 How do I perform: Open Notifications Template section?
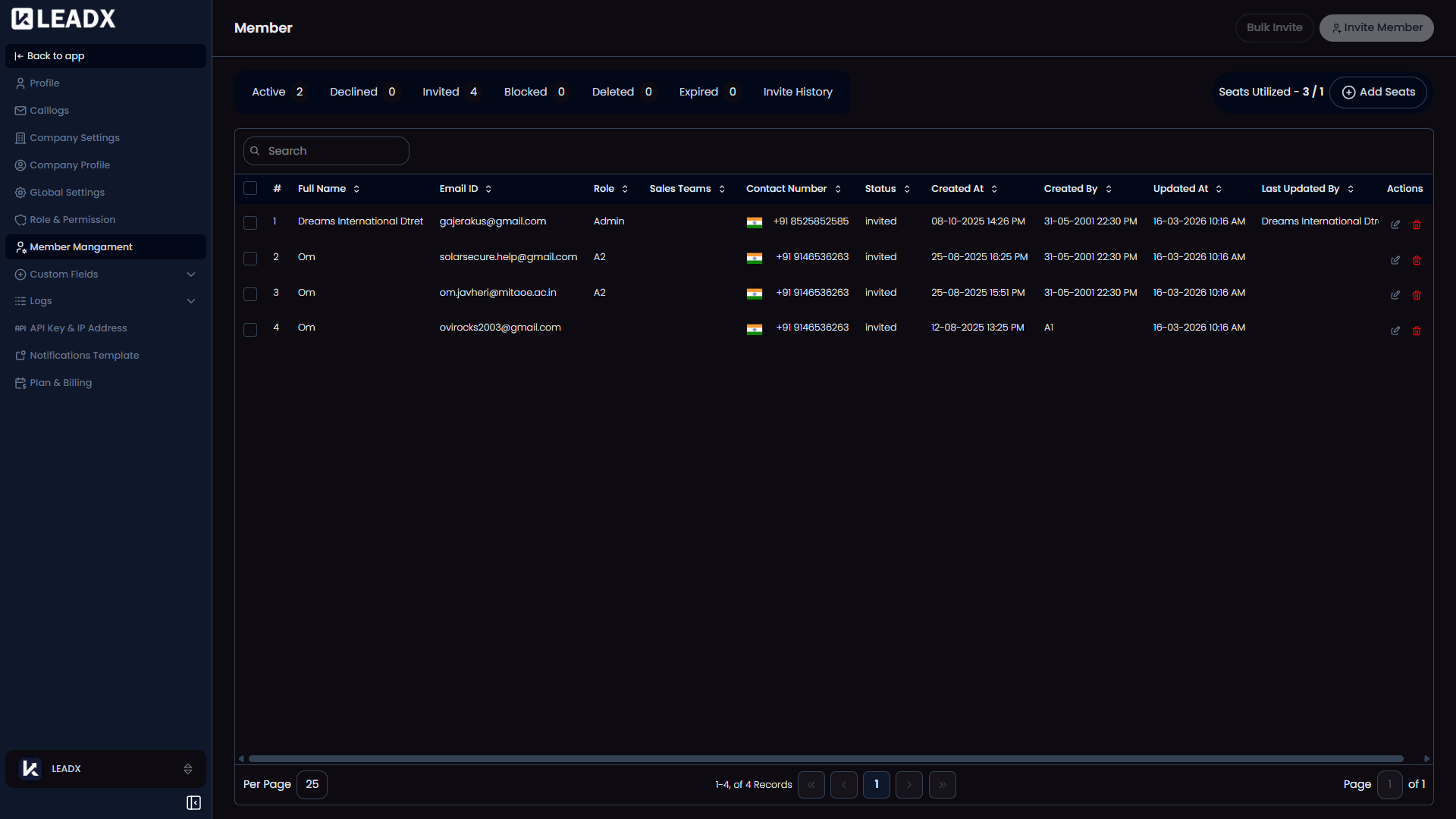[x=84, y=355]
